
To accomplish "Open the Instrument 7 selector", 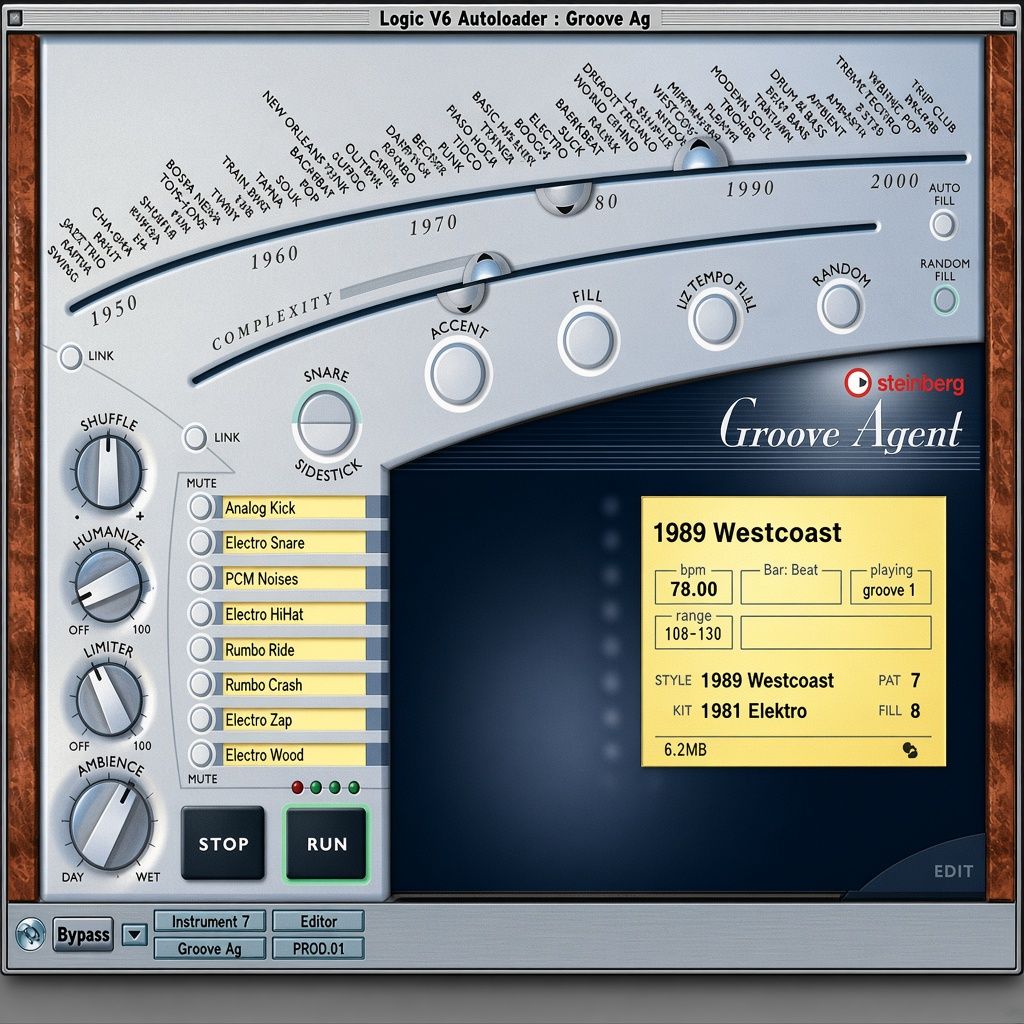I will (210, 921).
